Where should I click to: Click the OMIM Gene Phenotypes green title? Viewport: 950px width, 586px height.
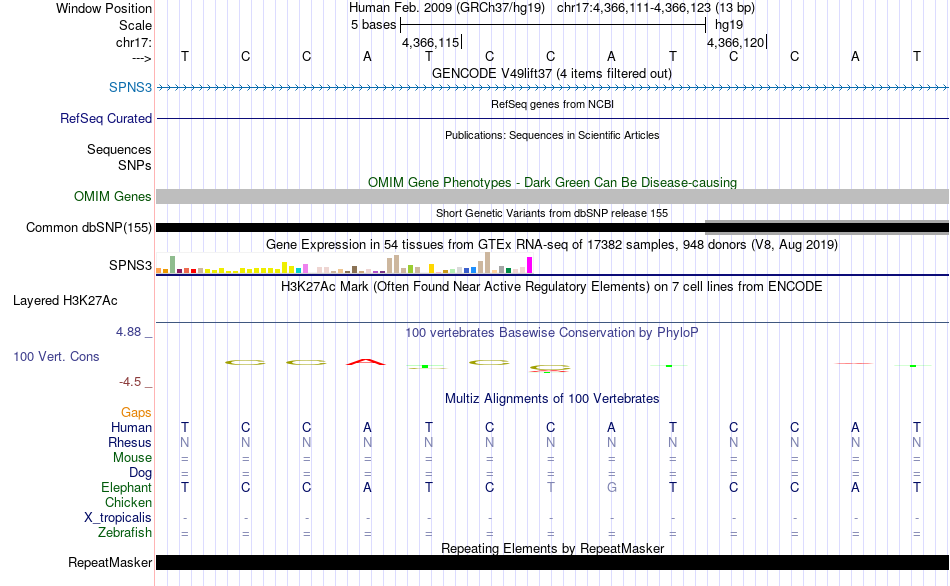552,182
